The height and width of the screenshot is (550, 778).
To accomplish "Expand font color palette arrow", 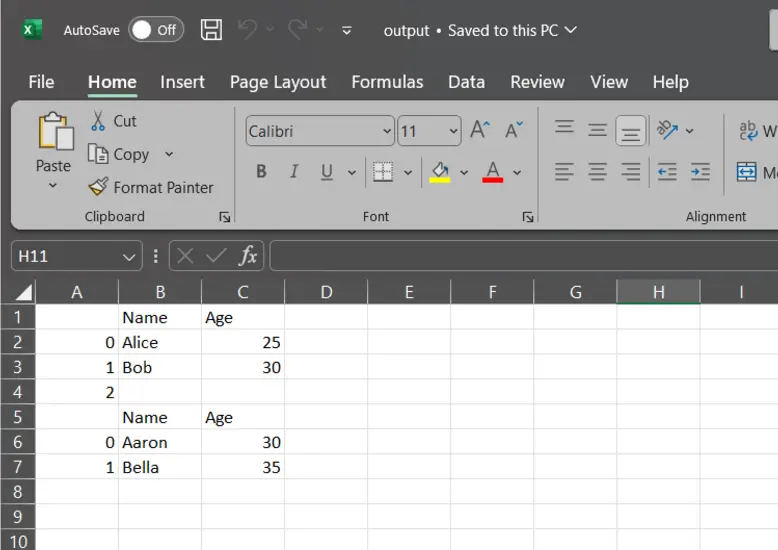I will [x=517, y=173].
